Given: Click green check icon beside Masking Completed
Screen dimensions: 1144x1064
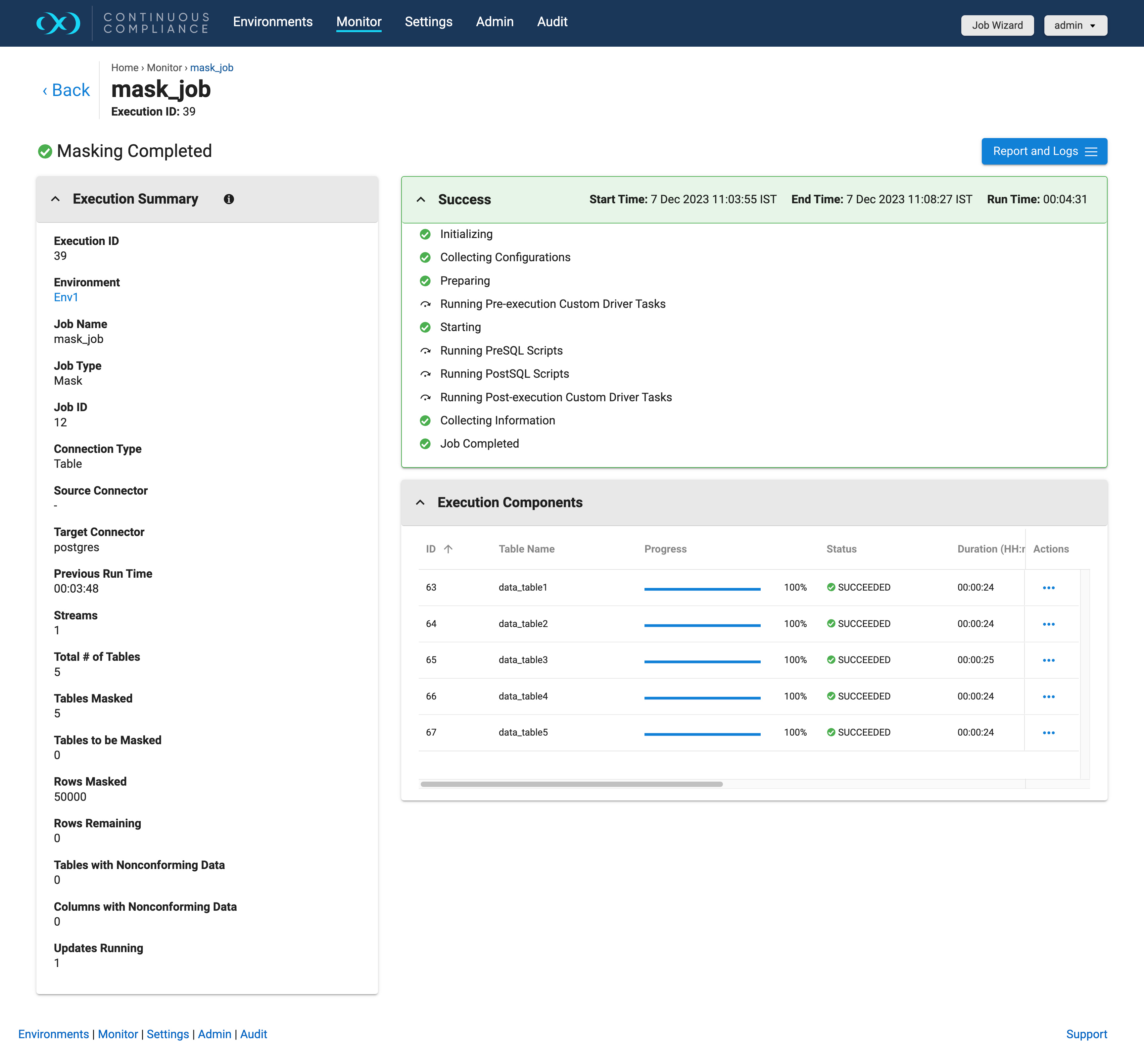Looking at the screenshot, I should click(45, 151).
